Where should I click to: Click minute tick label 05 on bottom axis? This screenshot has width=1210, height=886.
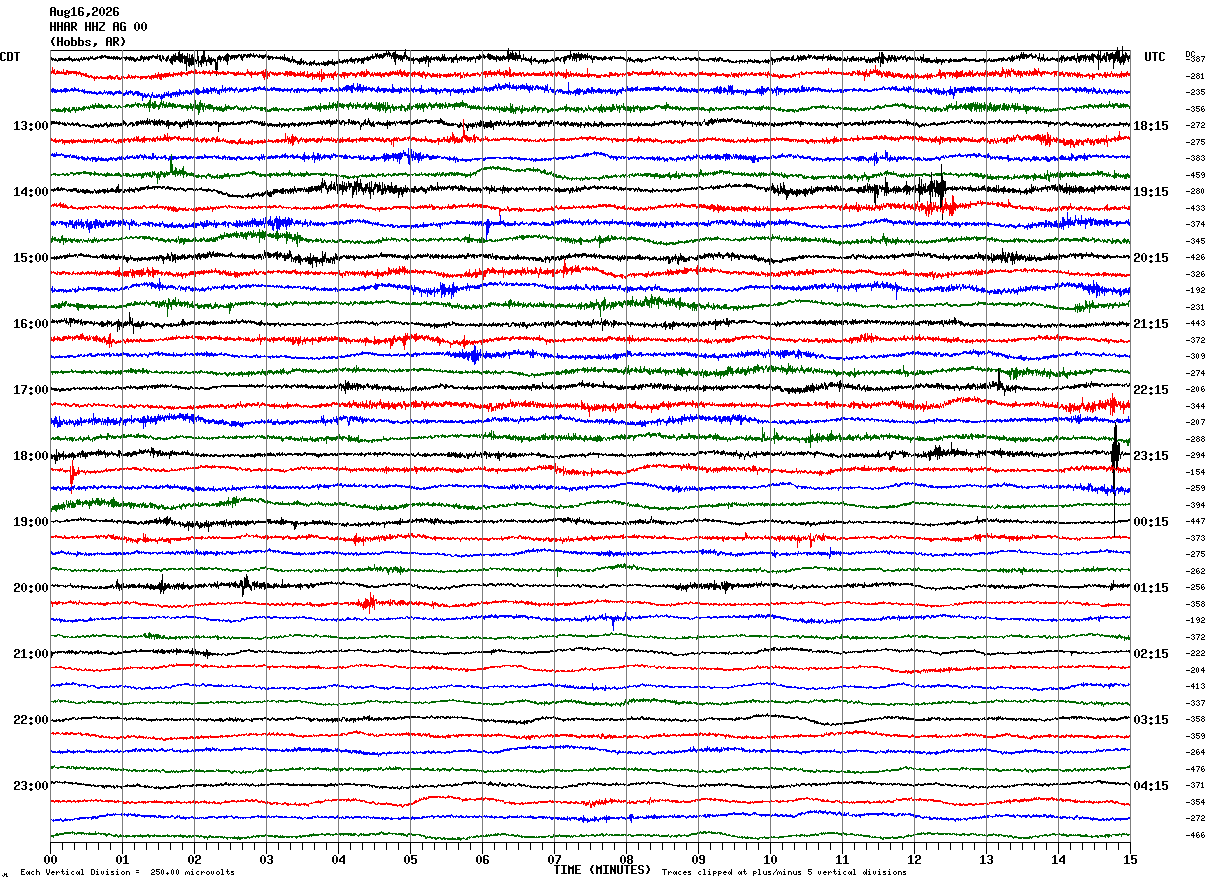(x=410, y=859)
